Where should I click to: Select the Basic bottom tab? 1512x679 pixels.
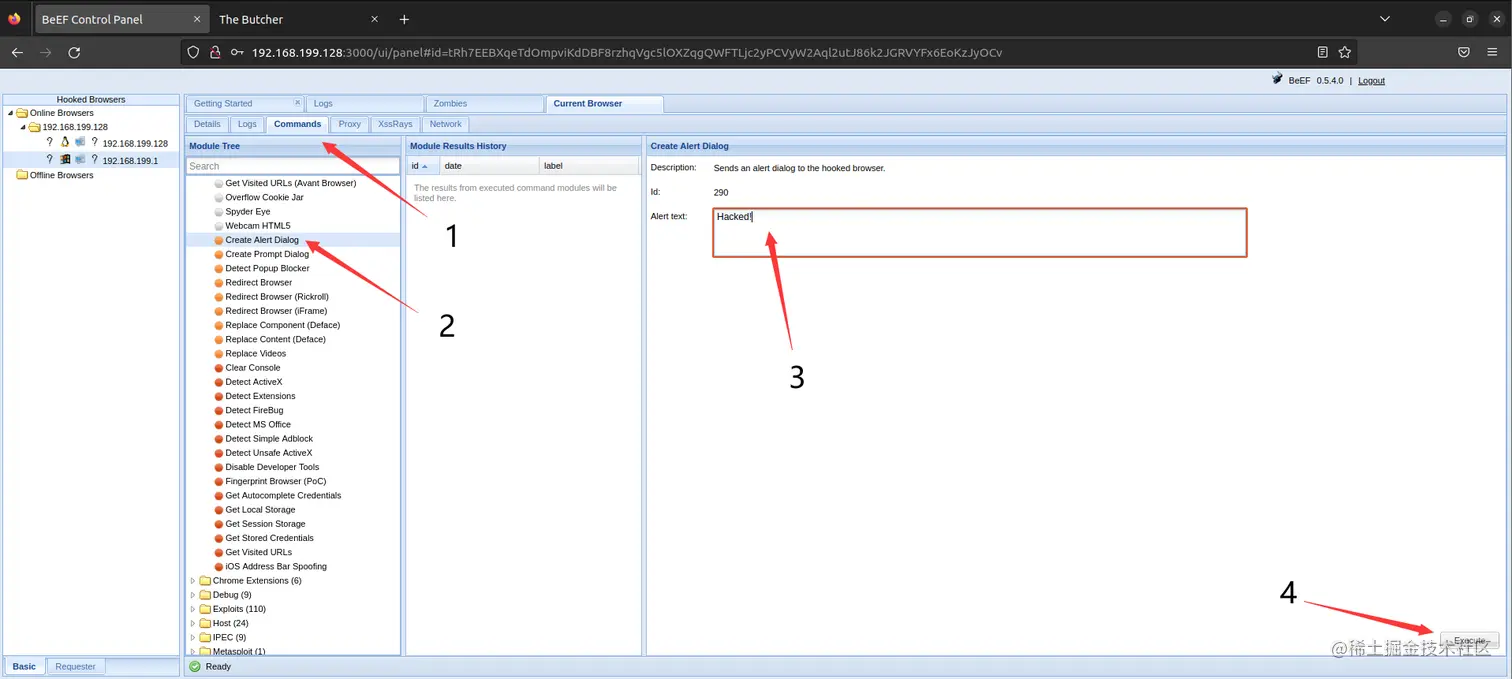(24, 666)
